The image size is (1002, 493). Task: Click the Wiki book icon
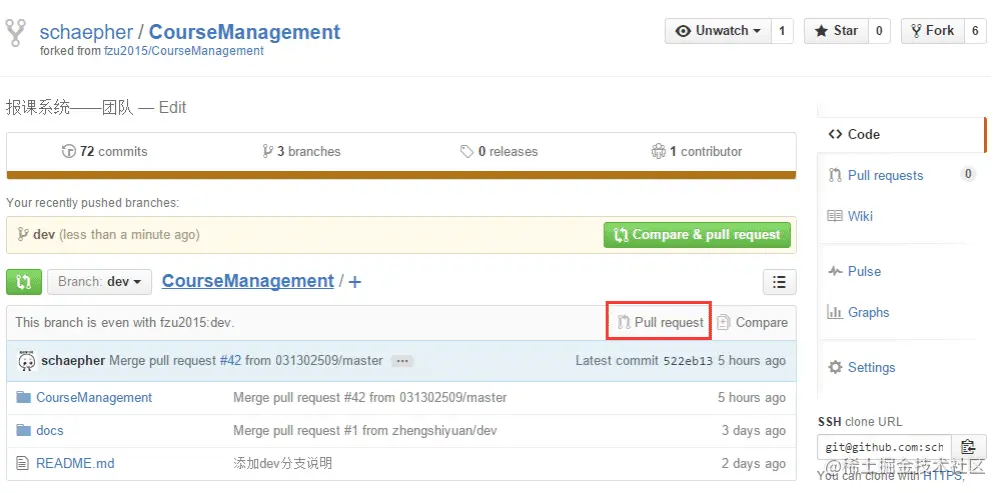835,216
